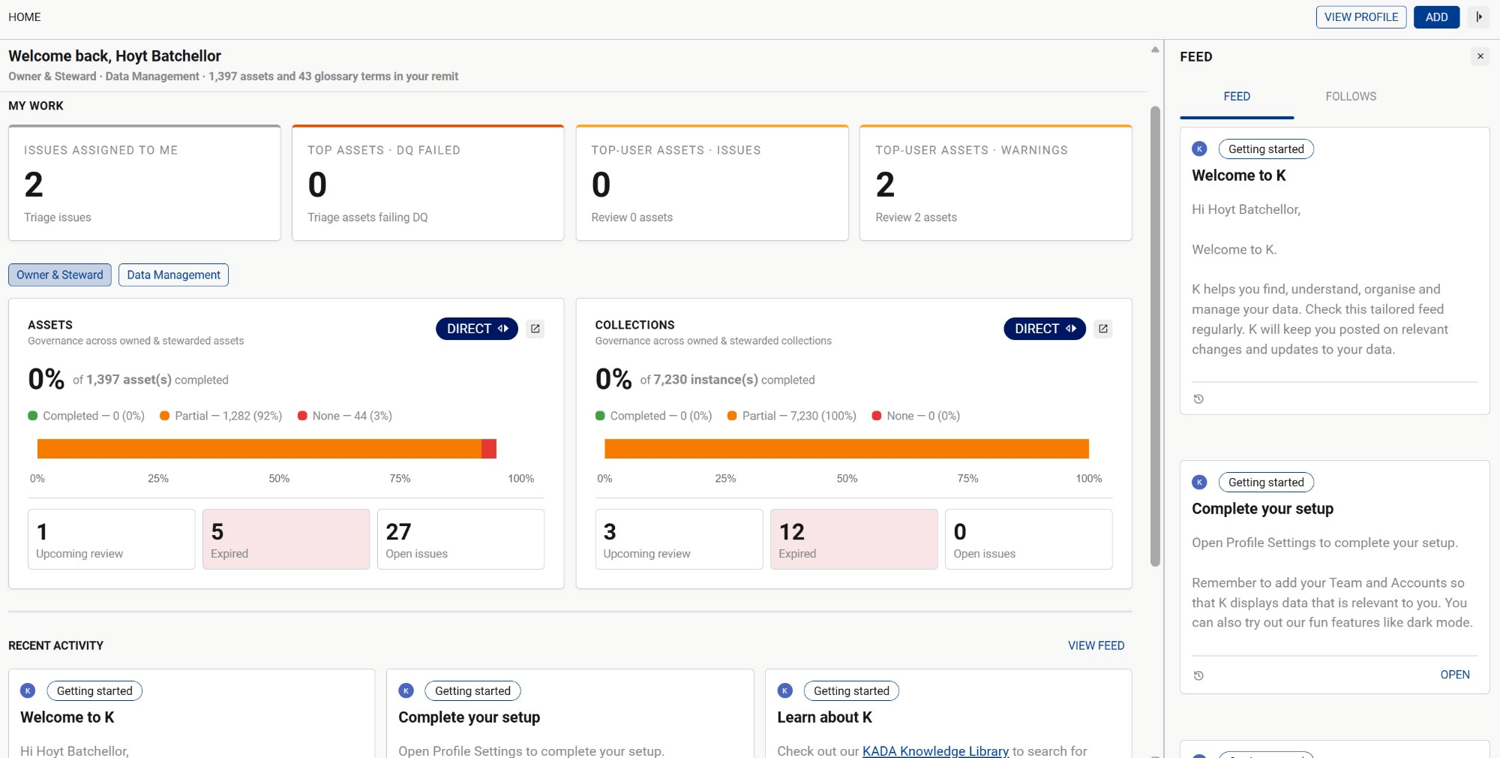
Task: Click K avatar on Welcome to K feed card
Action: pyautogui.click(x=1199, y=149)
